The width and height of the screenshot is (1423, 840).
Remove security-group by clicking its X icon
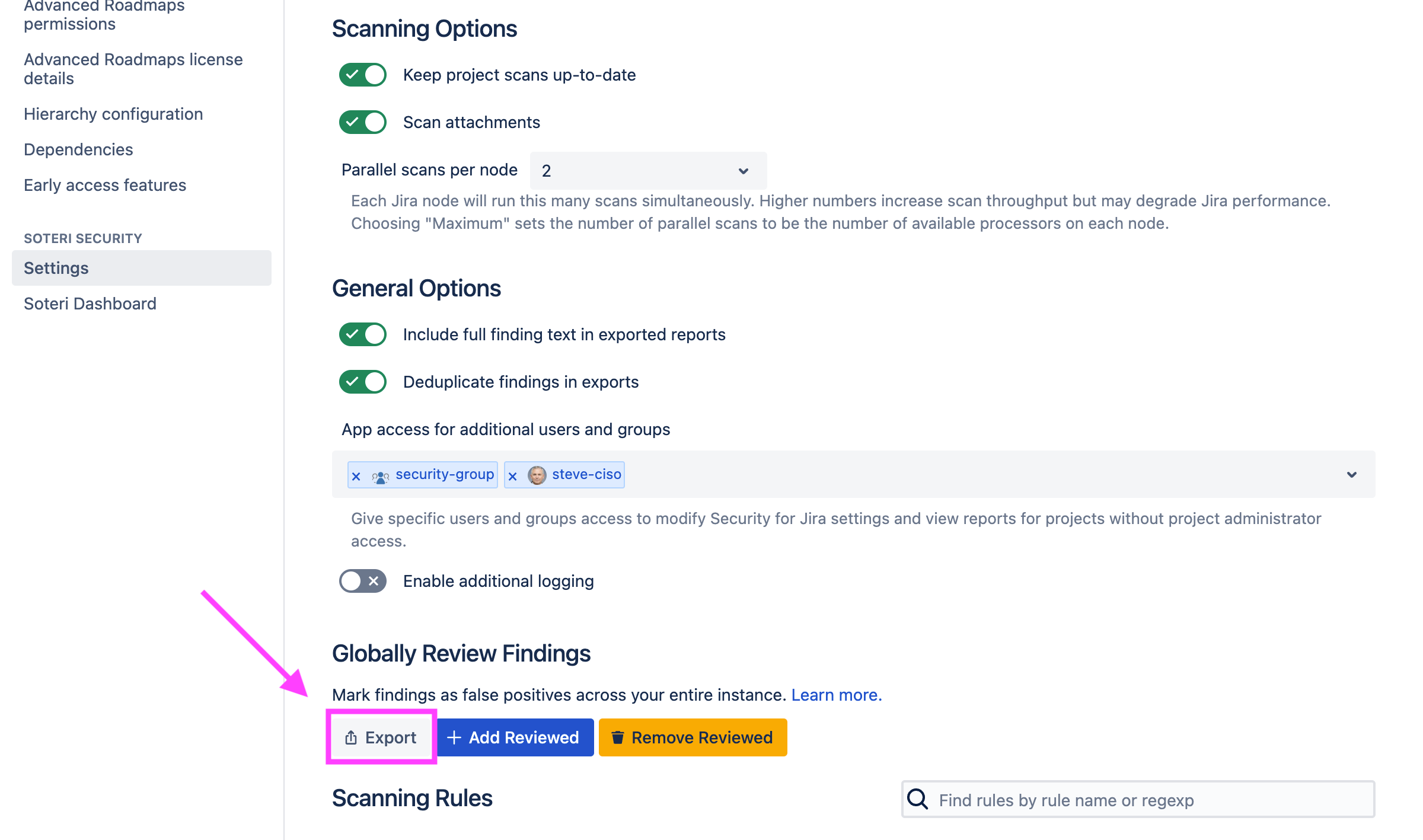356,475
